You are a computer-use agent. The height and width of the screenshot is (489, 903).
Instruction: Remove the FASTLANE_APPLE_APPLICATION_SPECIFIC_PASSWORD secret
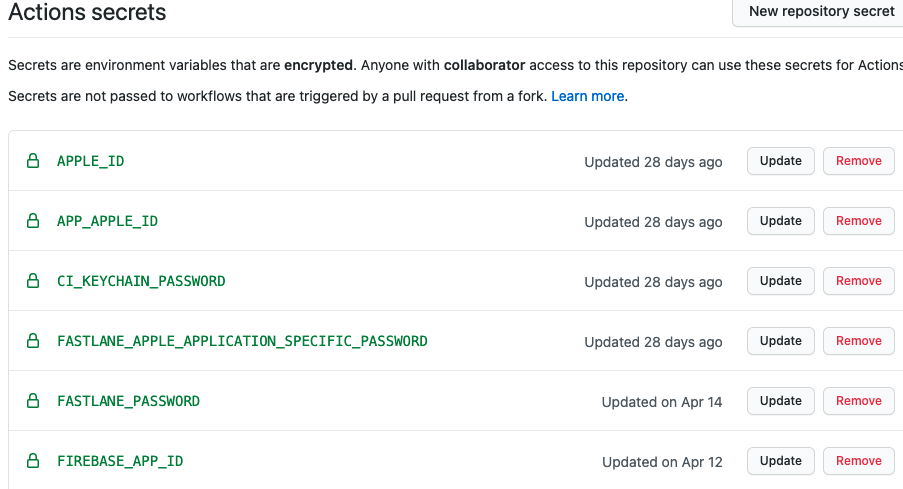[859, 340]
